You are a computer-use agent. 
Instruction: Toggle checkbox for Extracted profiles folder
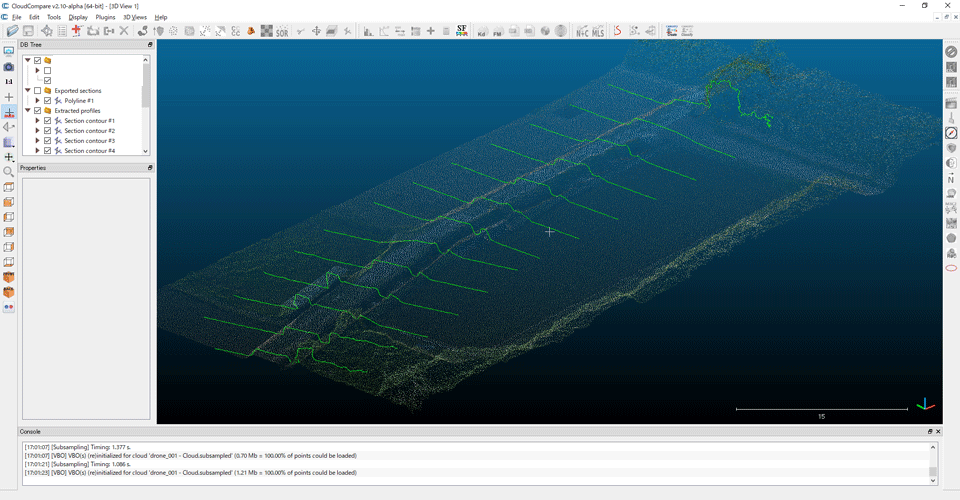coord(37,111)
